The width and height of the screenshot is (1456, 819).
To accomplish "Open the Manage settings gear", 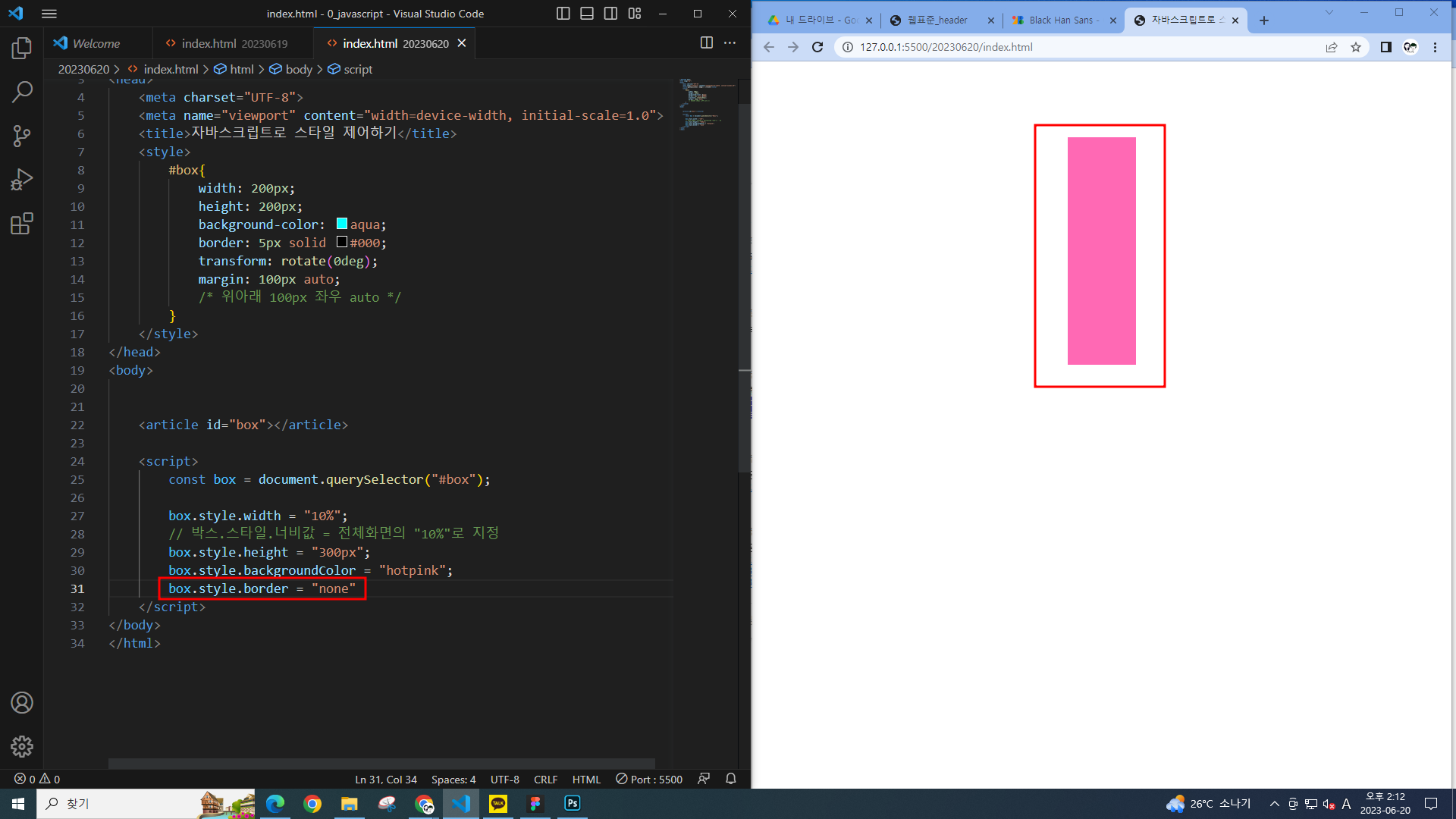I will tap(22, 746).
